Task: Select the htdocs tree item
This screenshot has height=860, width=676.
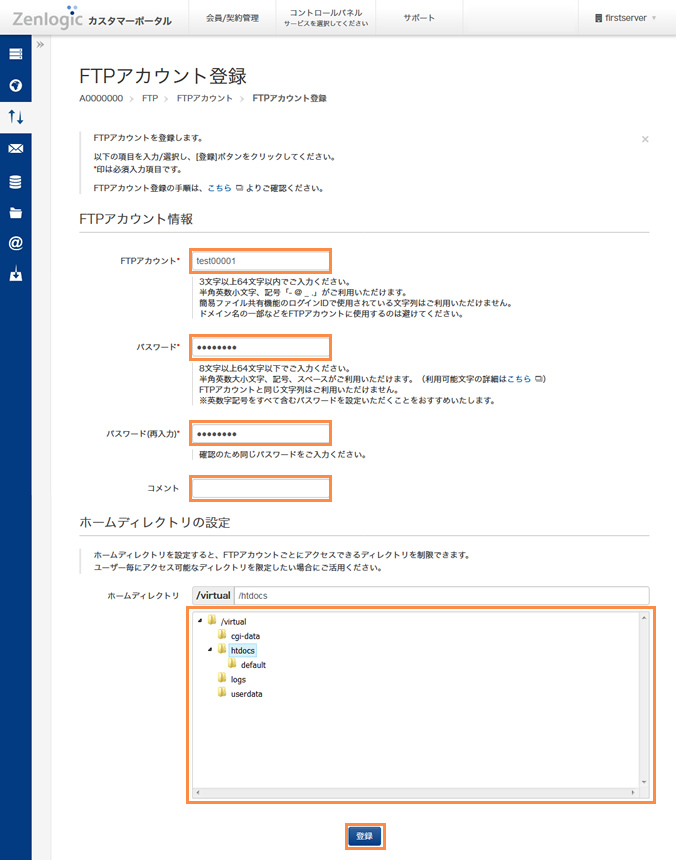Action: [242, 650]
